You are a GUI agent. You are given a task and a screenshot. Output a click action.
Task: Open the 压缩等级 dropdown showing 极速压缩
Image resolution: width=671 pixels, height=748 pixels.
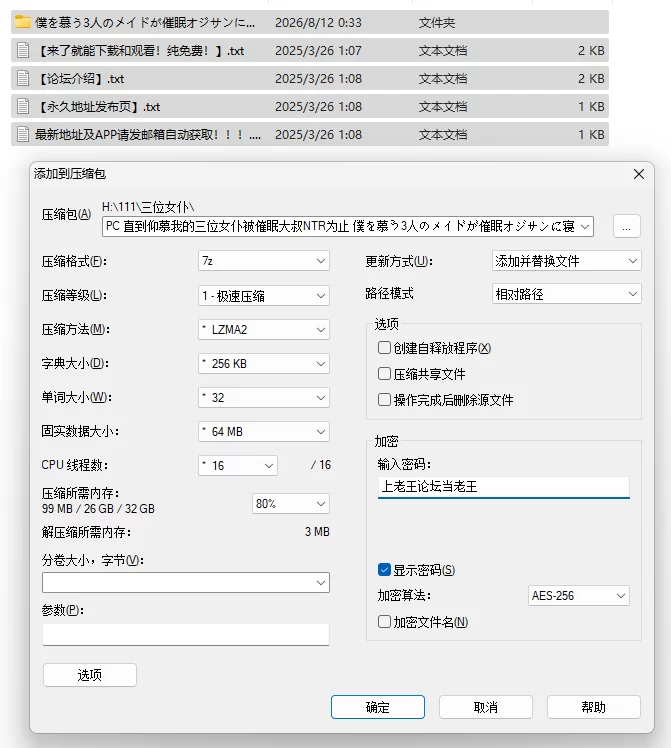point(264,296)
